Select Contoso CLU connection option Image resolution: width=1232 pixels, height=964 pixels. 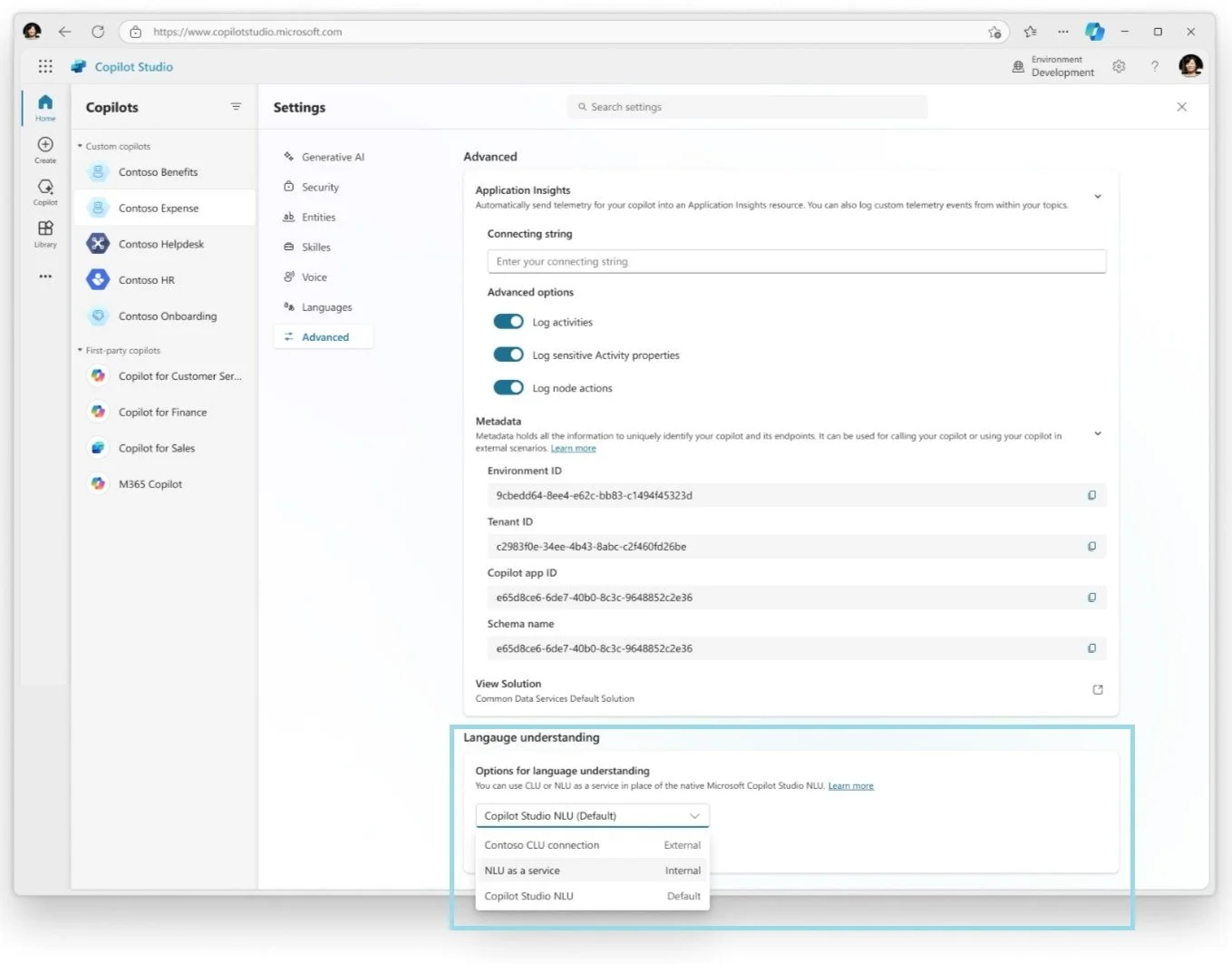tap(593, 845)
